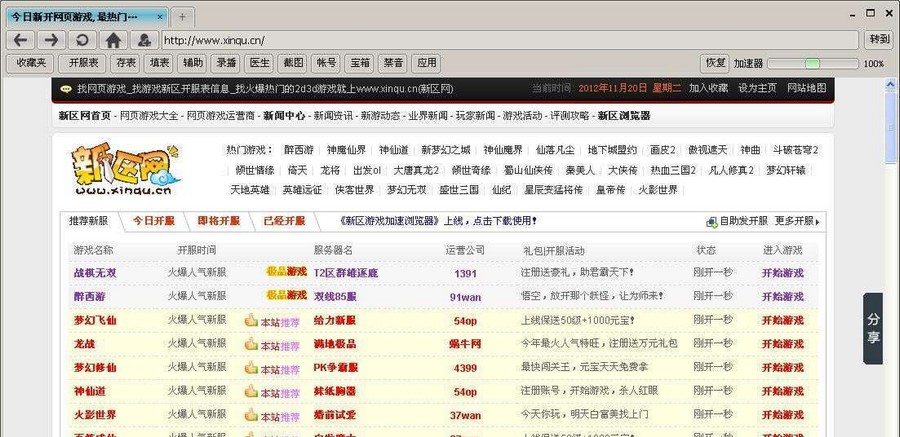Toggle the 辅助 assist toolbar button

pyautogui.click(x=191, y=63)
